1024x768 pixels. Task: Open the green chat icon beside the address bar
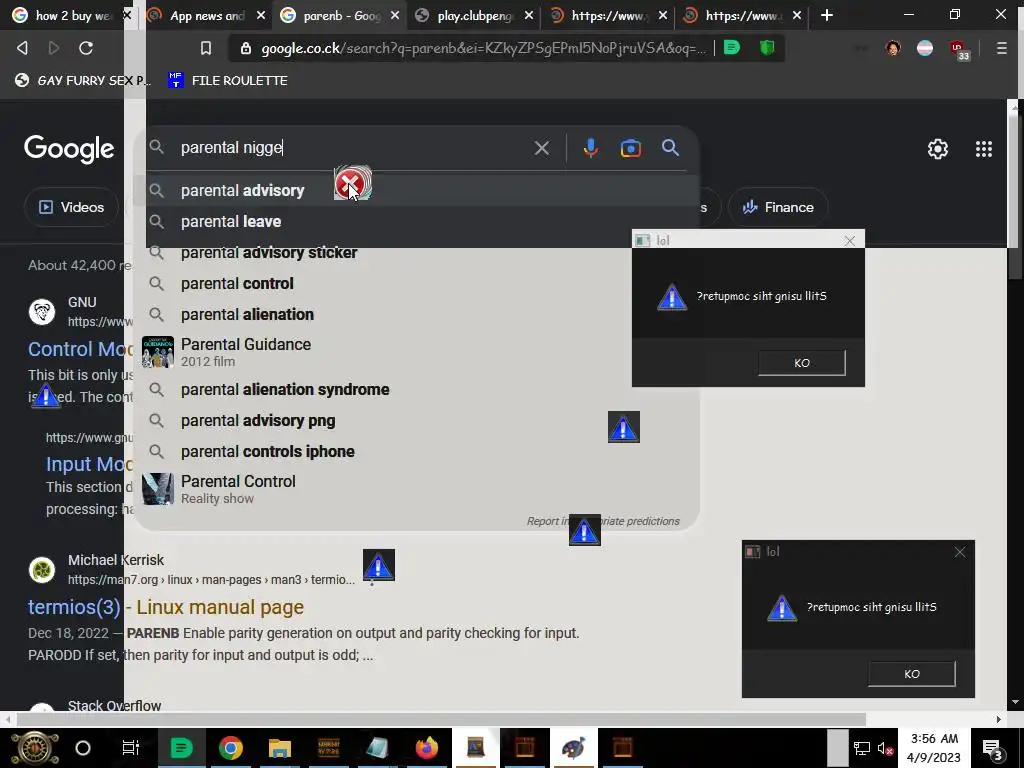[732, 47]
